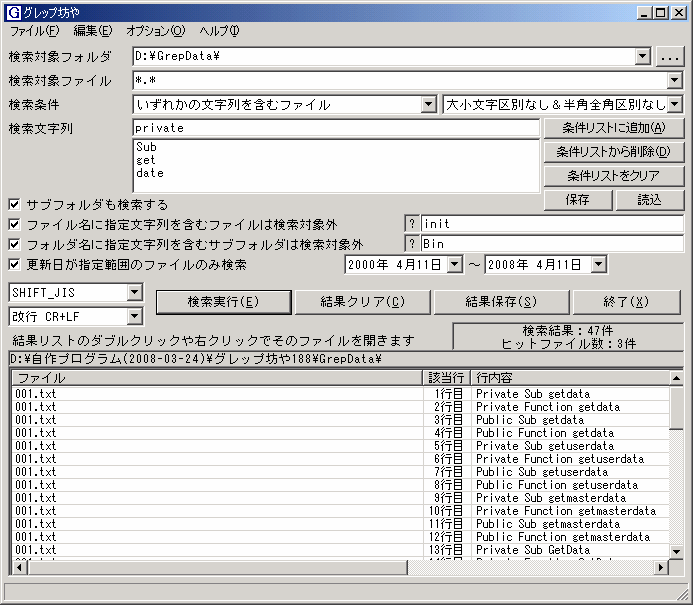Click the folder browse "..." button
The image size is (693, 605).
click(x=670, y=57)
